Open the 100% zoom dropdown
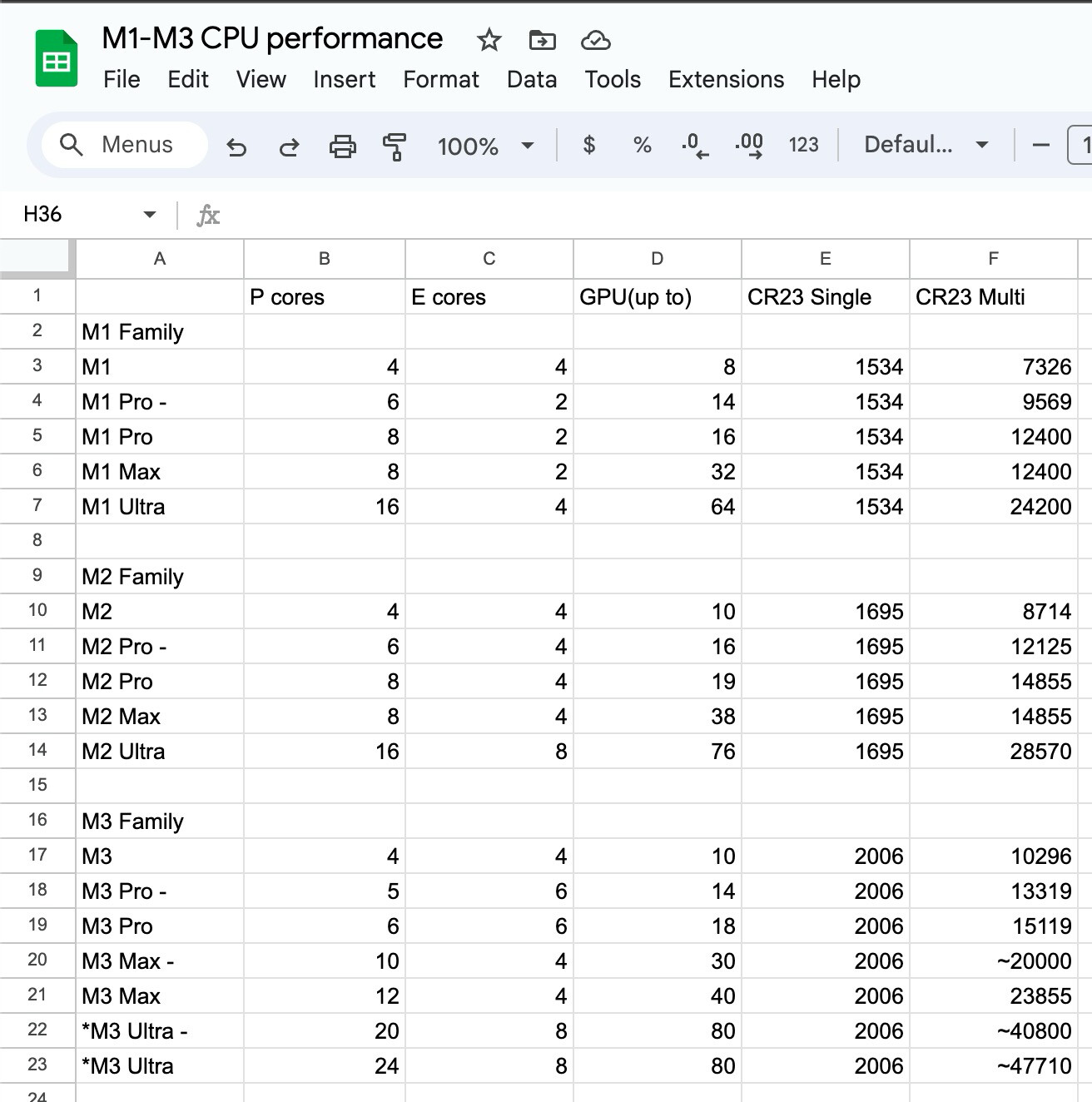Viewport: 1092px width, 1102px height. click(x=485, y=146)
